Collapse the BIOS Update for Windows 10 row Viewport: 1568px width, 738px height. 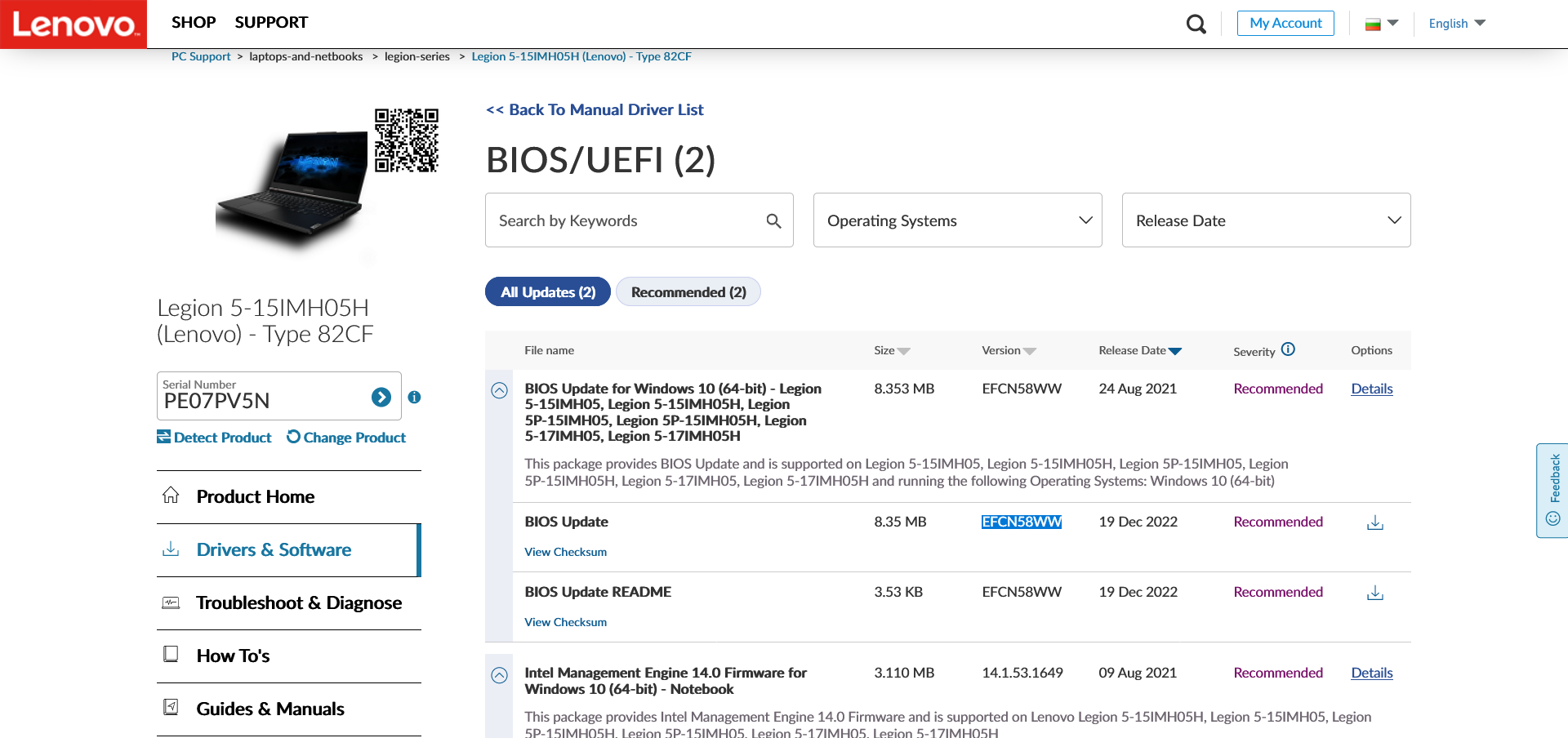click(499, 390)
